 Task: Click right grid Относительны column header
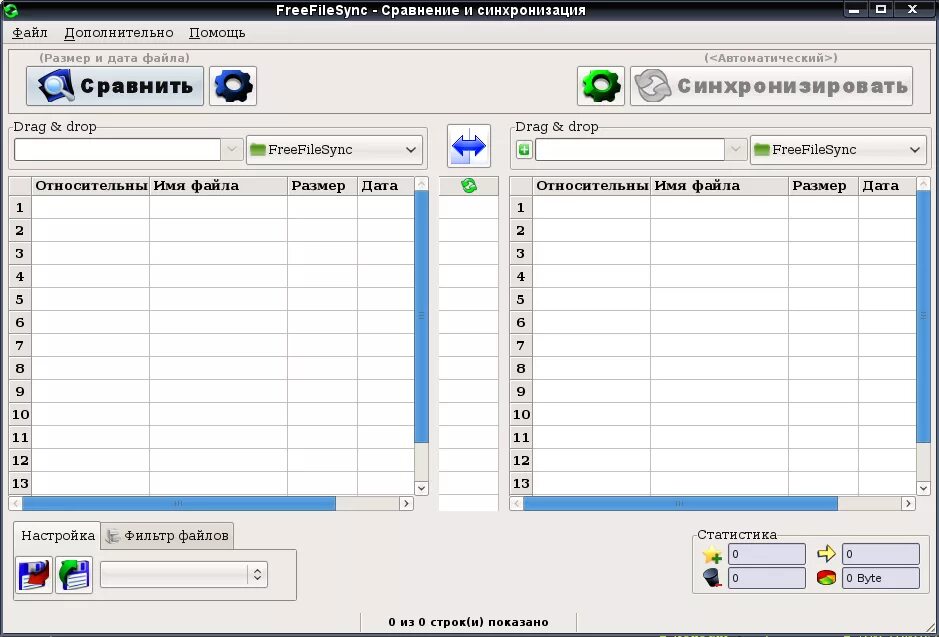click(x=591, y=186)
